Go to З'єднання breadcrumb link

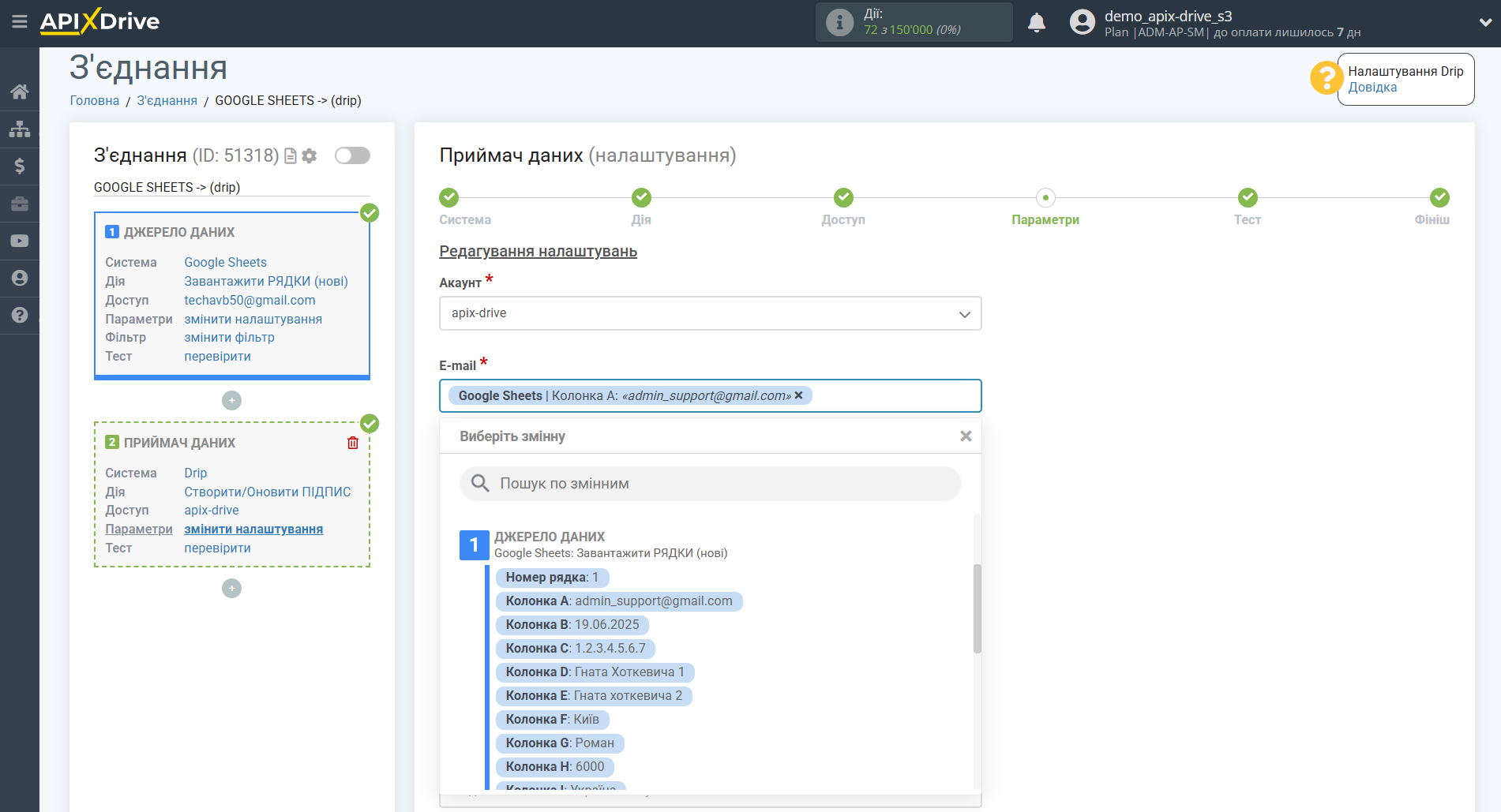167,100
